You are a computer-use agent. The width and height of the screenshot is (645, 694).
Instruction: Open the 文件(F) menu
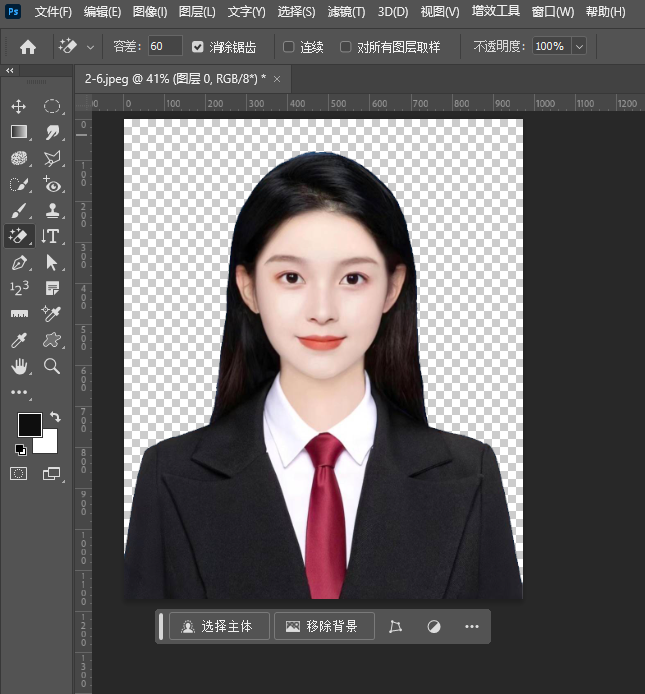(x=53, y=12)
